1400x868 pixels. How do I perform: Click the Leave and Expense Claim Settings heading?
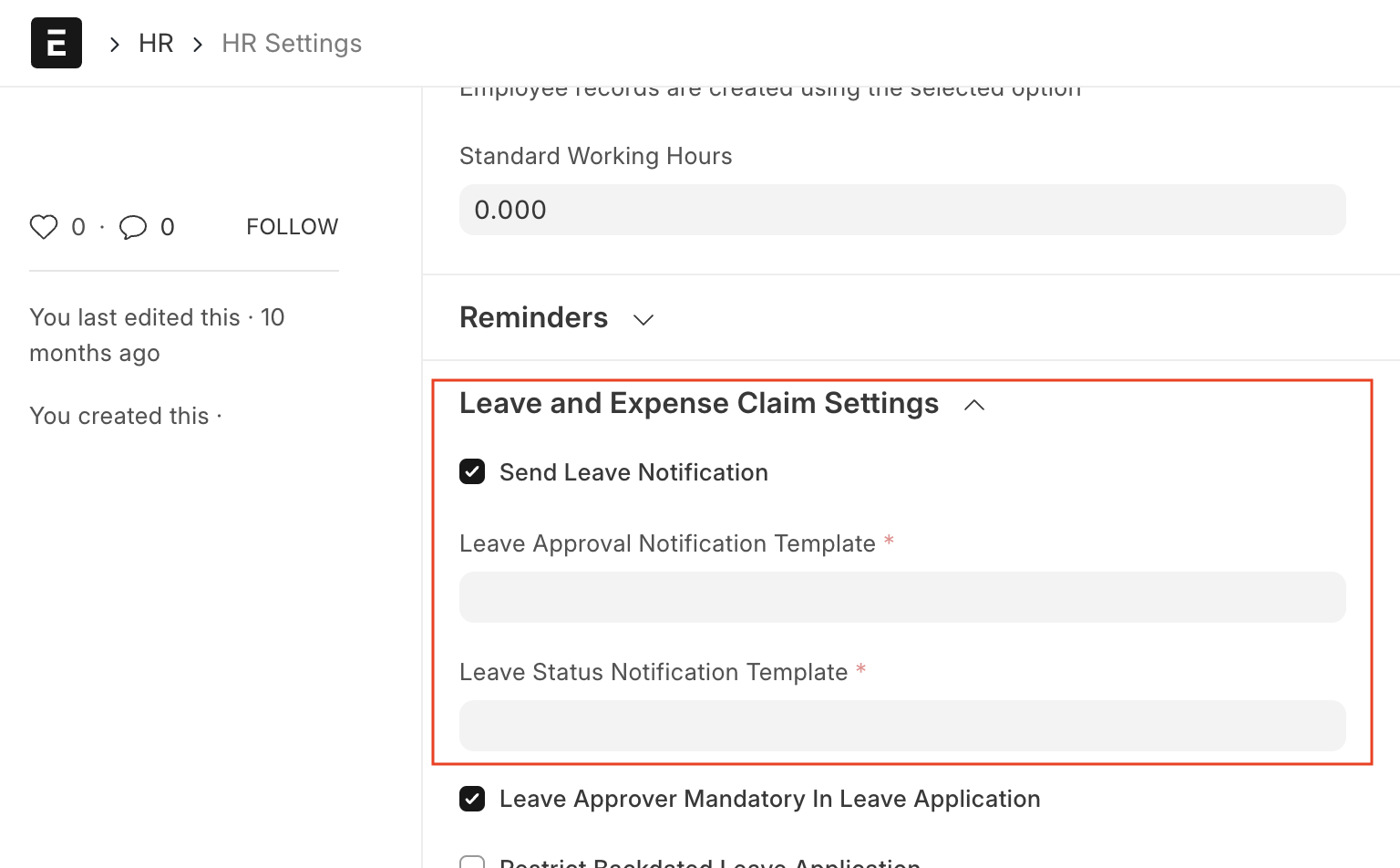(699, 403)
